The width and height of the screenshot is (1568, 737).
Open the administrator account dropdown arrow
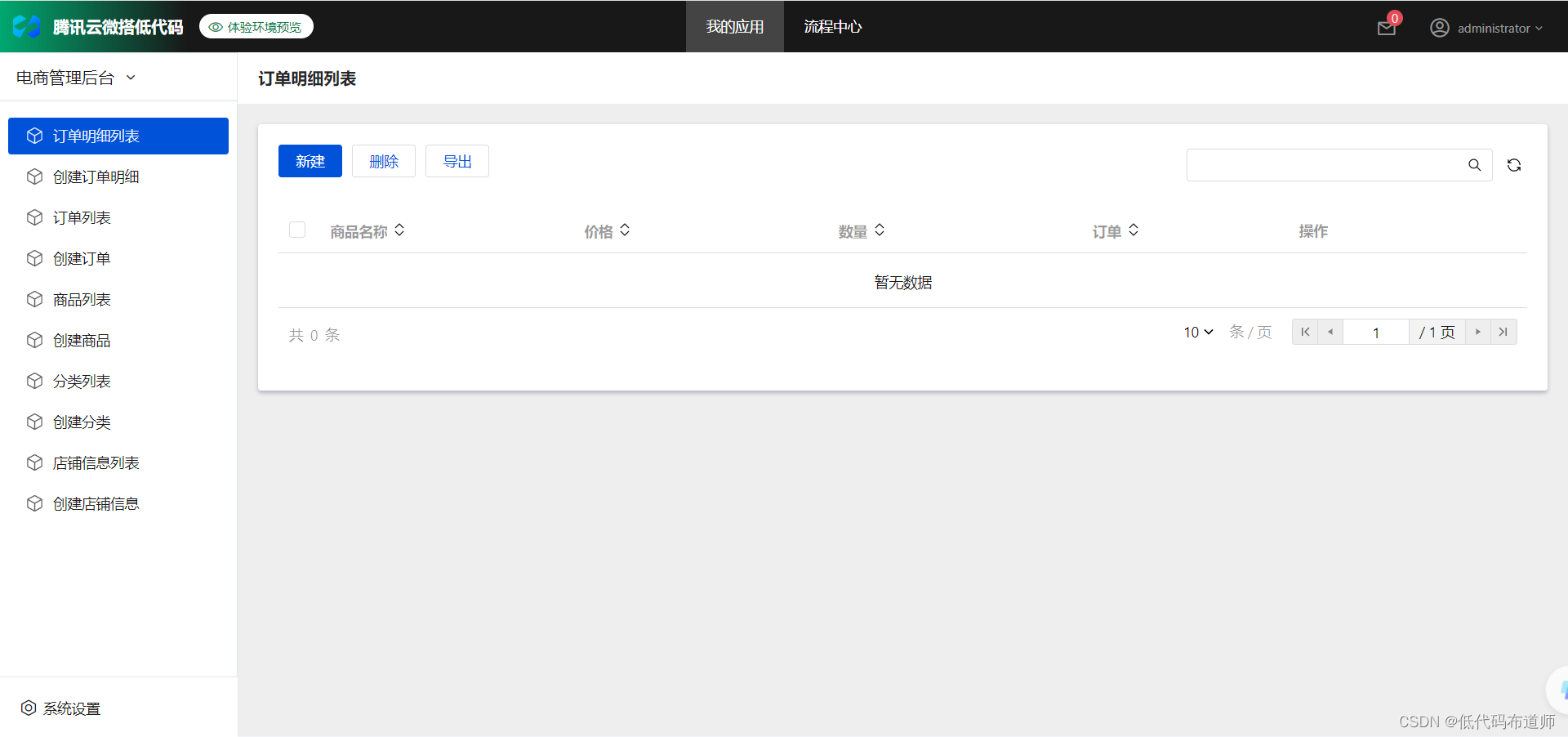[1539, 28]
